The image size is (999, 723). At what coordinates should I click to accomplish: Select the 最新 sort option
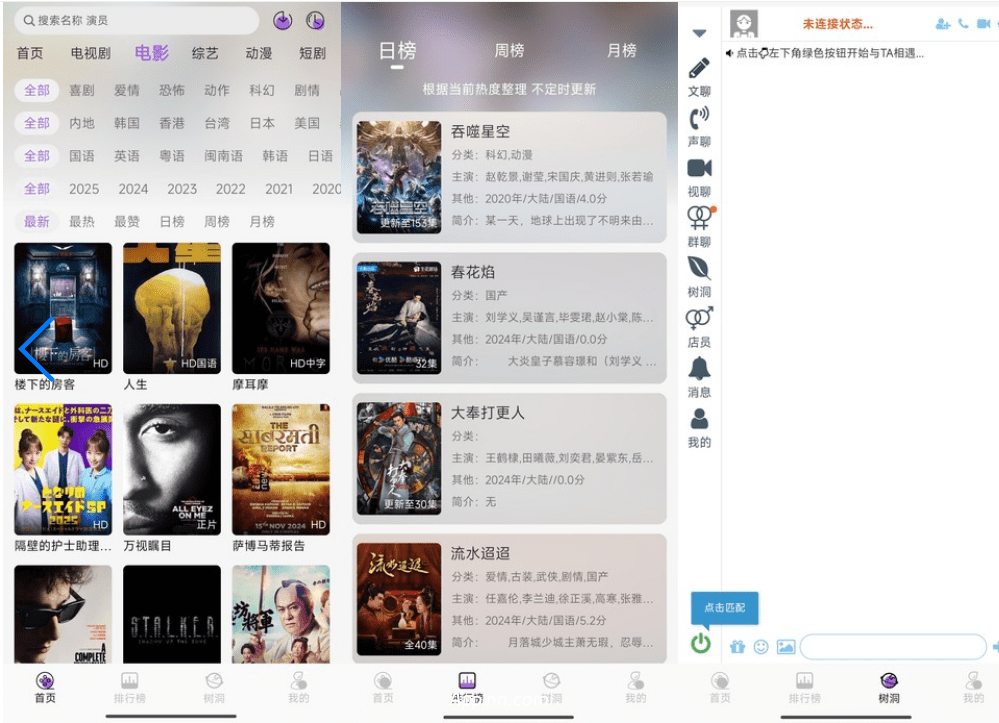click(37, 222)
